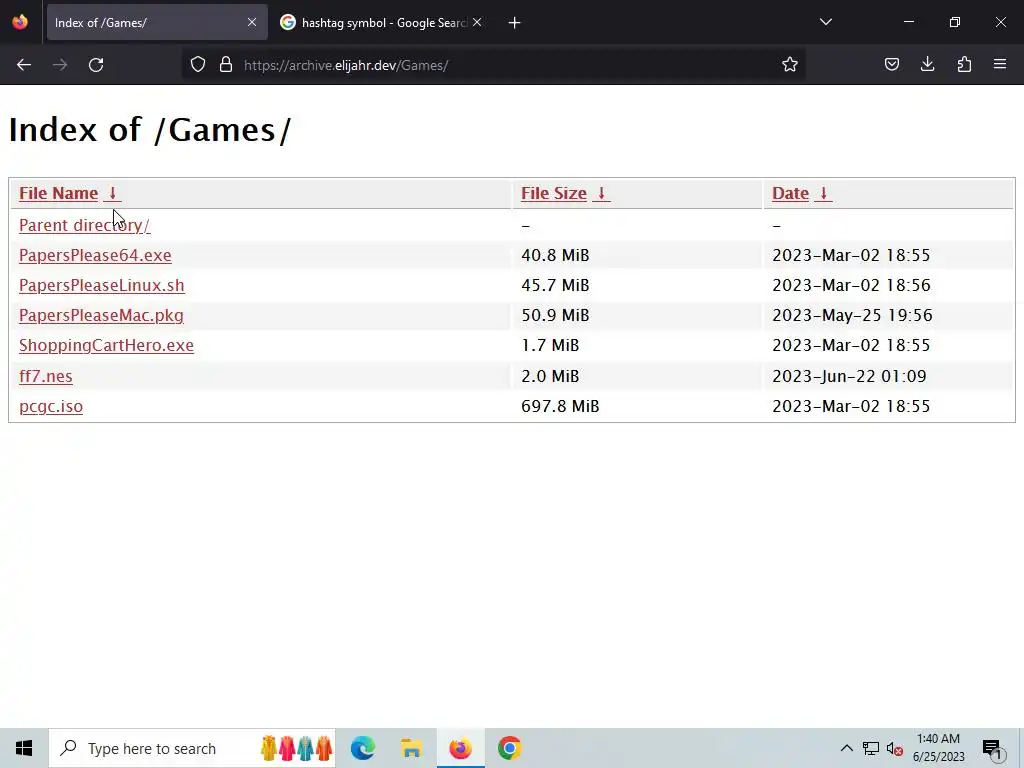The width and height of the screenshot is (1024, 768).
Task: Download ShoppingCartHero.exe
Action: [x=106, y=345]
